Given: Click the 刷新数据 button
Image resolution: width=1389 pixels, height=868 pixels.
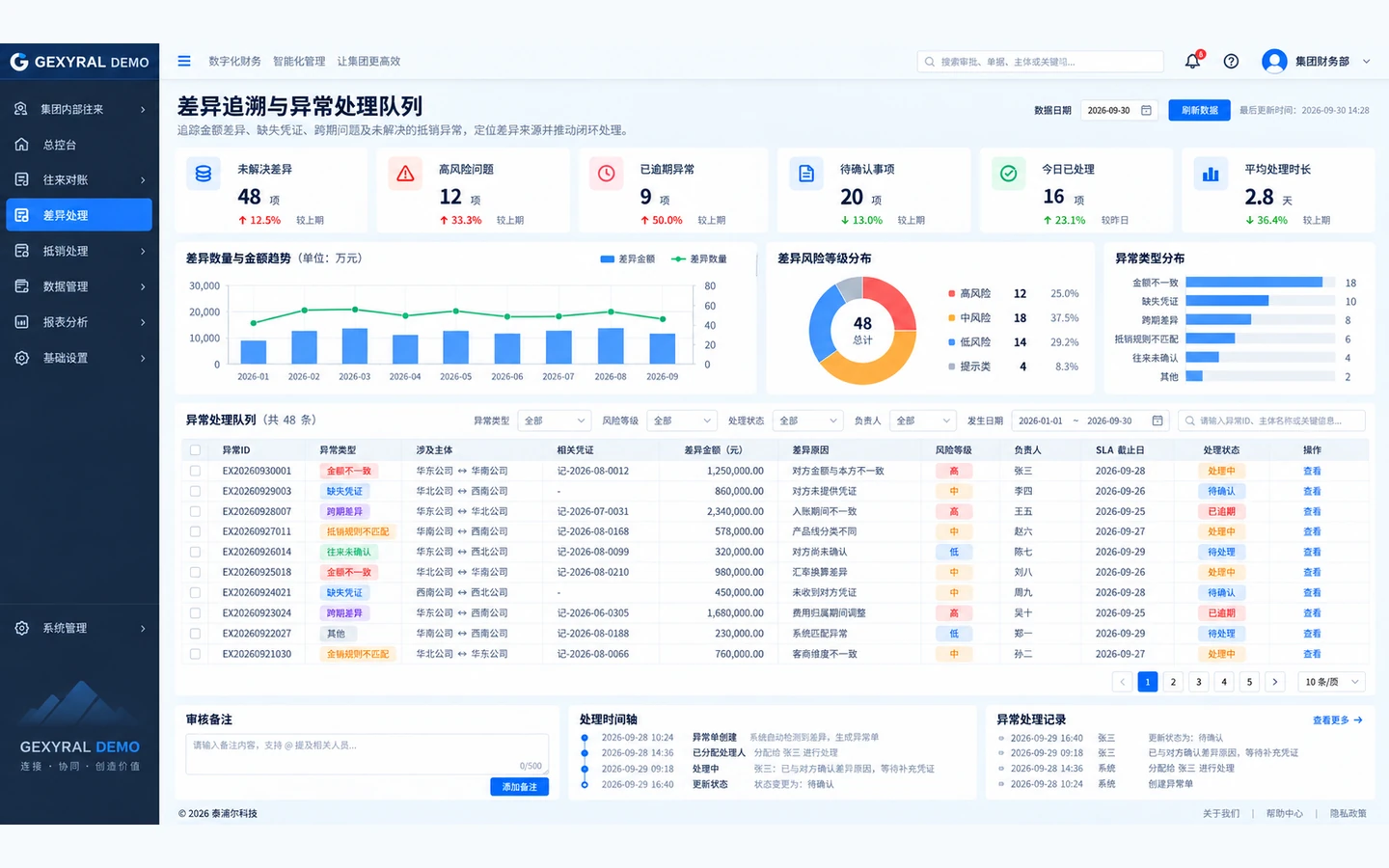Looking at the screenshot, I should click(1199, 110).
